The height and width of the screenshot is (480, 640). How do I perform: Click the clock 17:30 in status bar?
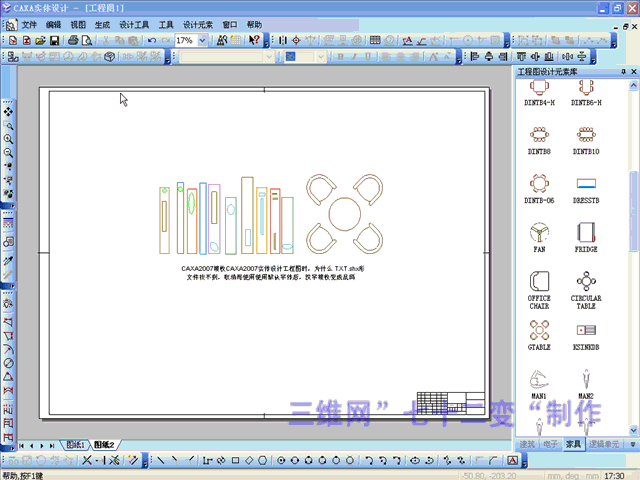point(614,476)
